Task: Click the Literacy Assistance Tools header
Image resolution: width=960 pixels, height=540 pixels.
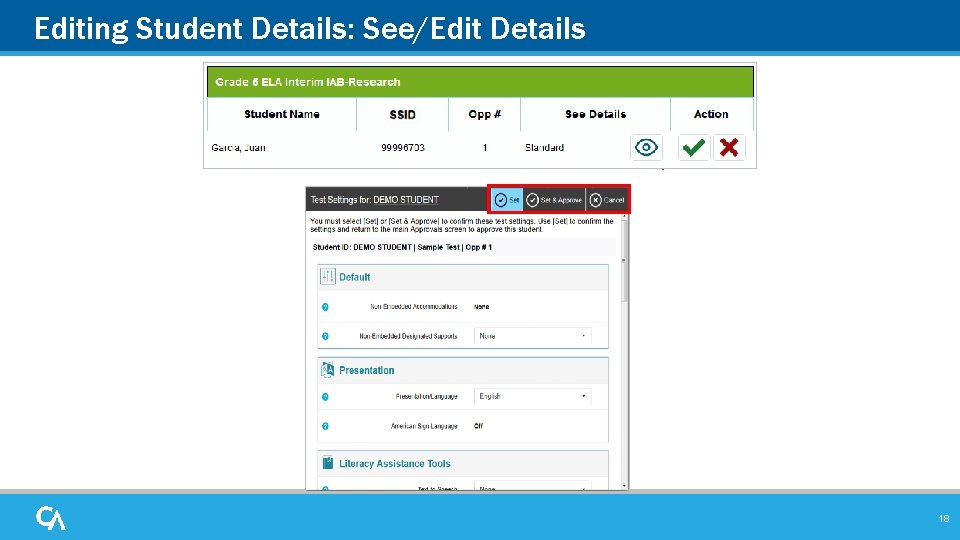Action: (x=463, y=463)
